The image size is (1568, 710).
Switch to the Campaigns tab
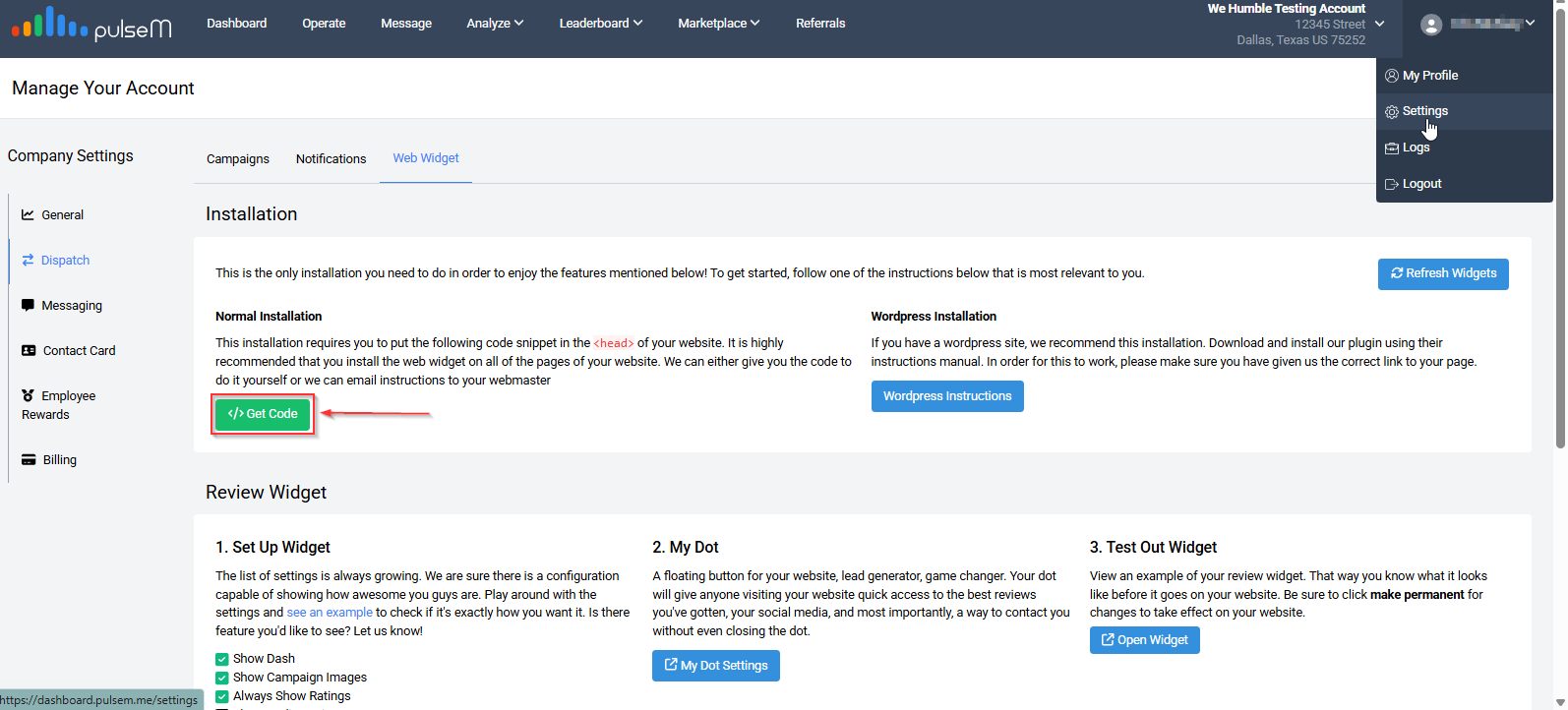tap(238, 159)
